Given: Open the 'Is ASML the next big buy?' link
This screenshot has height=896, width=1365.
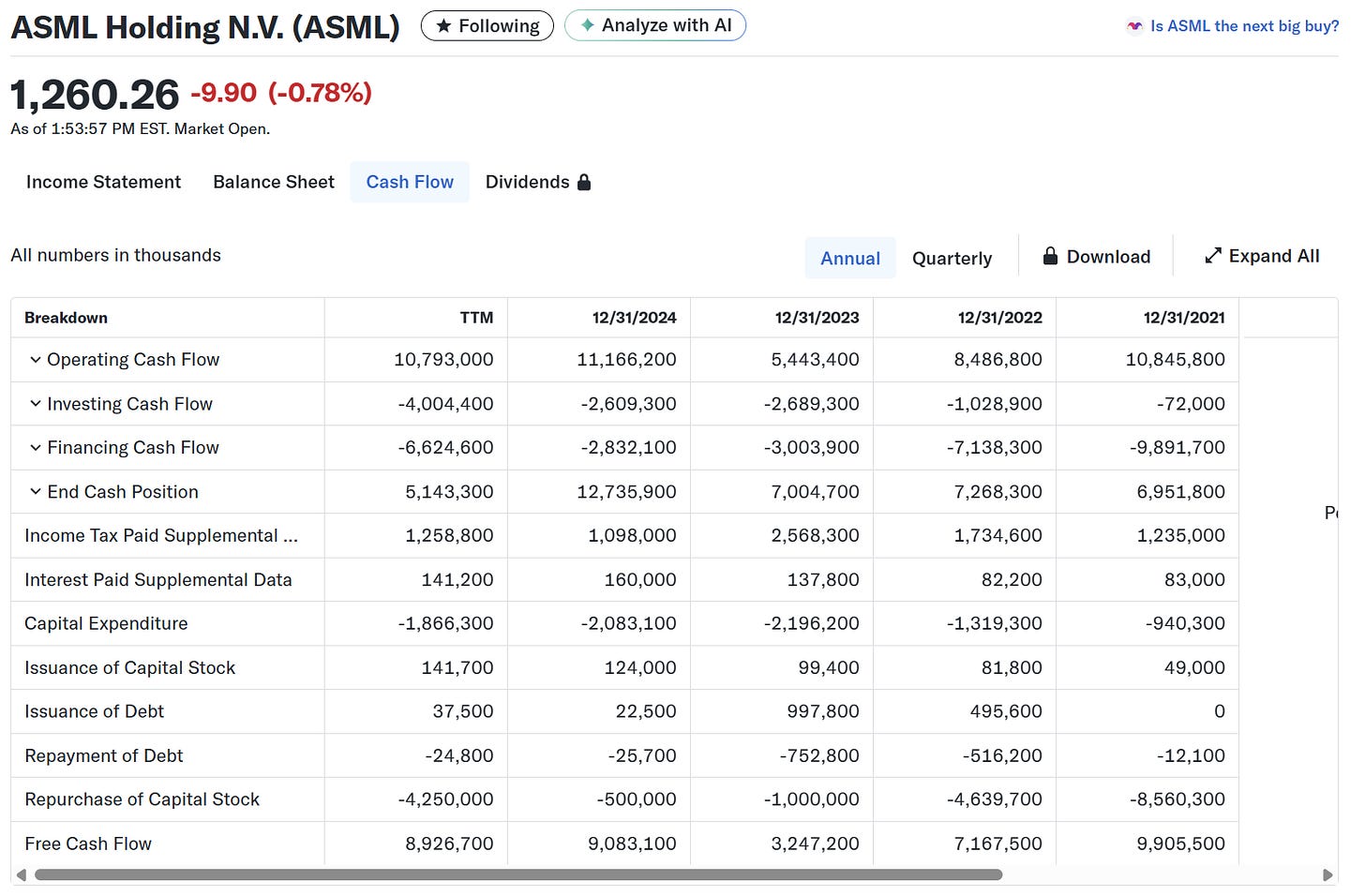Looking at the screenshot, I should 1244,26.
